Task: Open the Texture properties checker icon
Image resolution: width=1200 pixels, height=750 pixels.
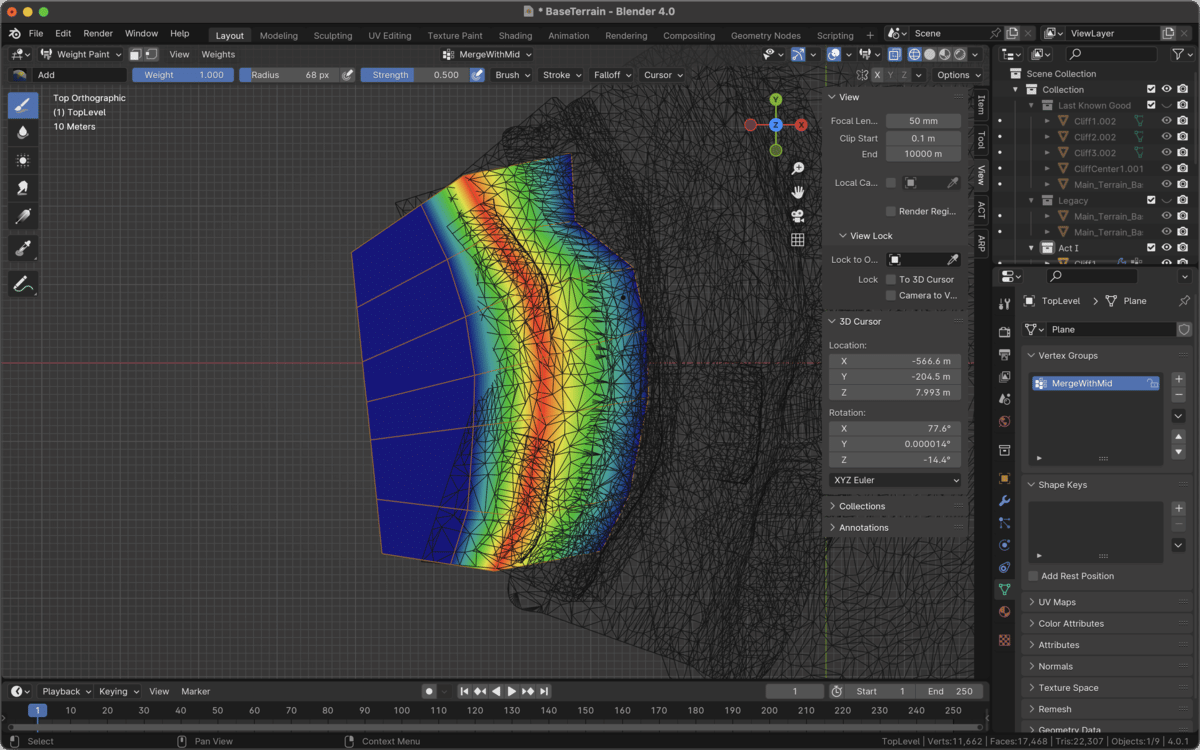Action: click(1005, 640)
